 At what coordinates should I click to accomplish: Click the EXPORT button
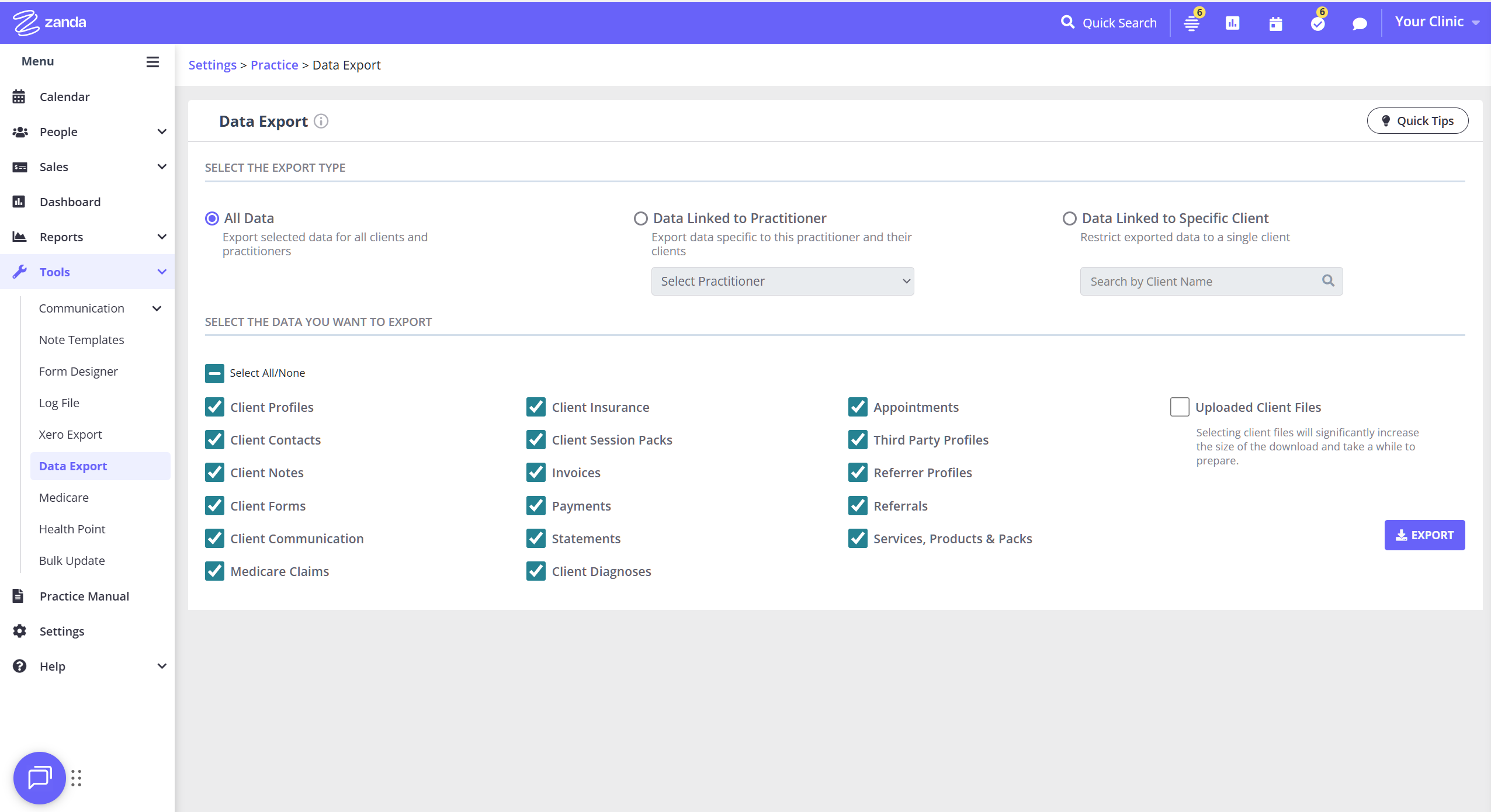pos(1424,535)
